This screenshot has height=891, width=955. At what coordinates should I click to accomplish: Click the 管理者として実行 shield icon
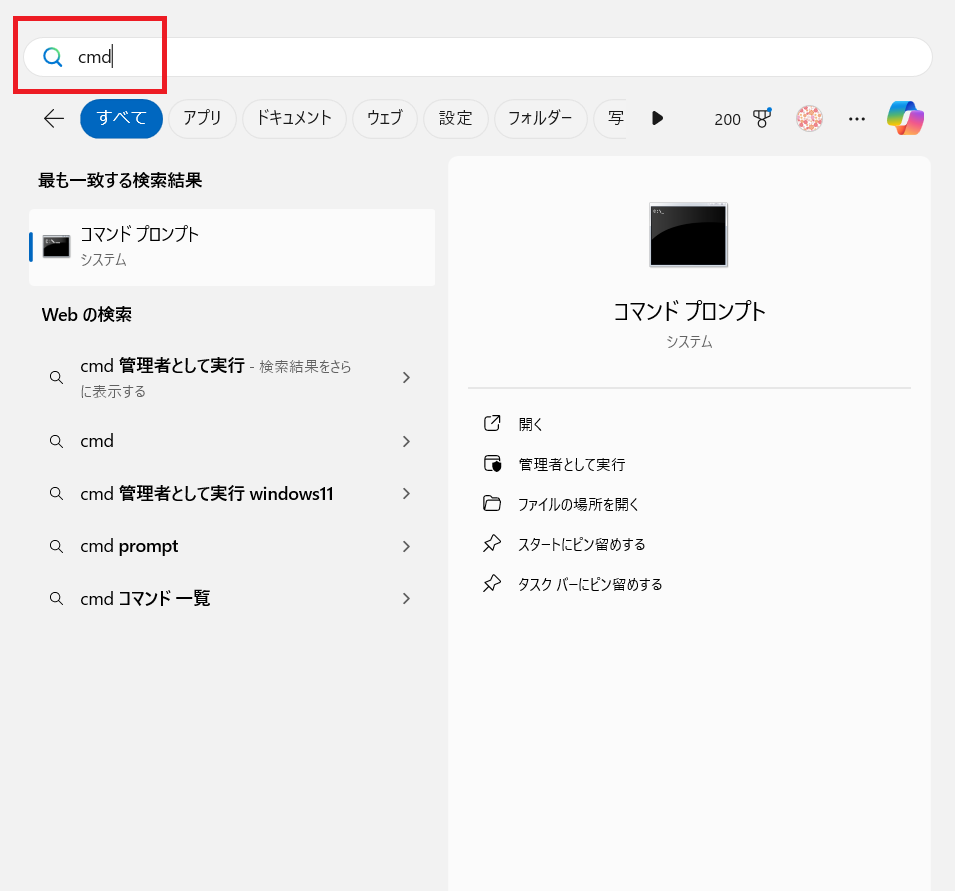pyautogui.click(x=492, y=464)
